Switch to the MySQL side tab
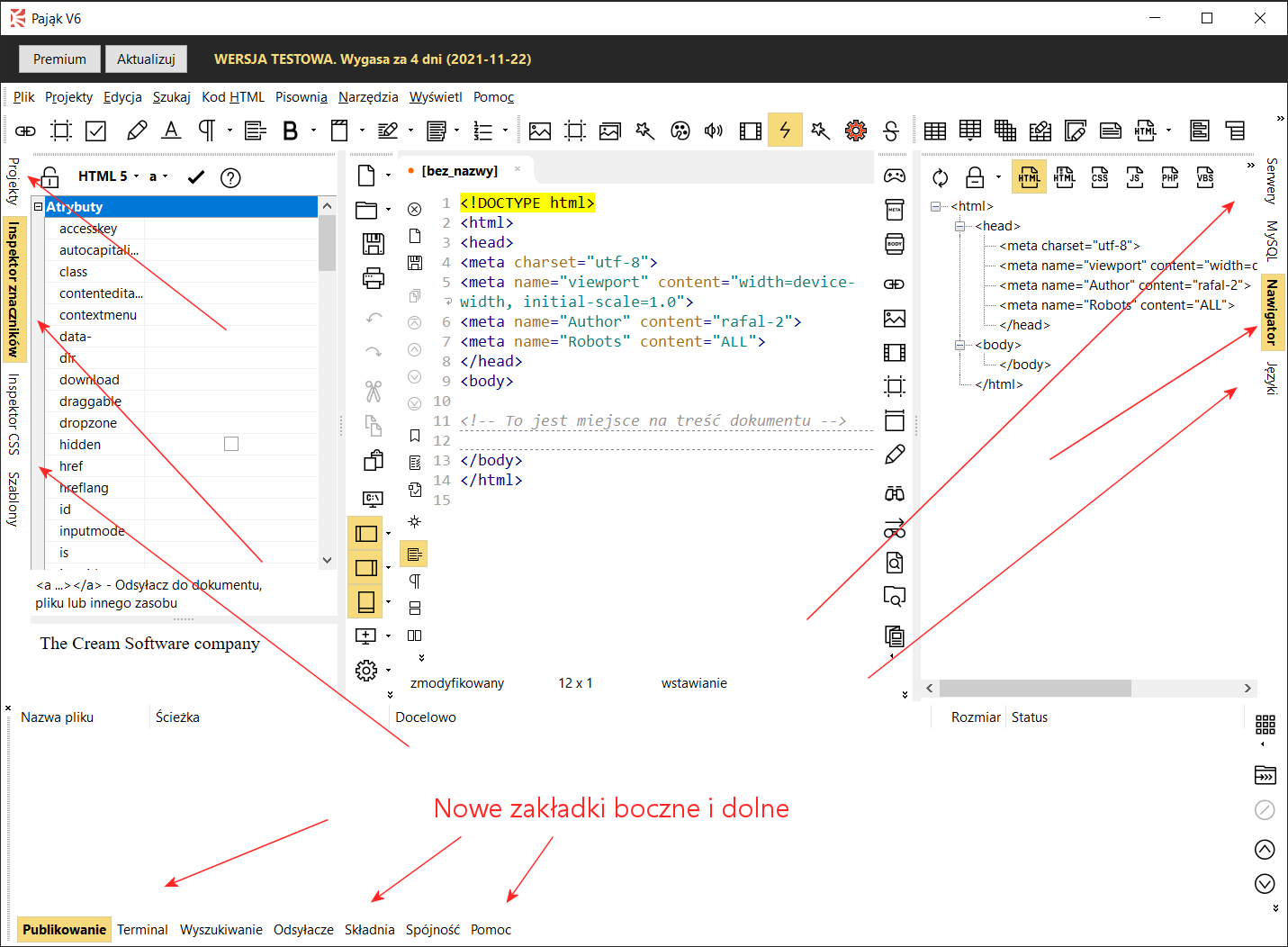1288x947 pixels. [x=1271, y=240]
